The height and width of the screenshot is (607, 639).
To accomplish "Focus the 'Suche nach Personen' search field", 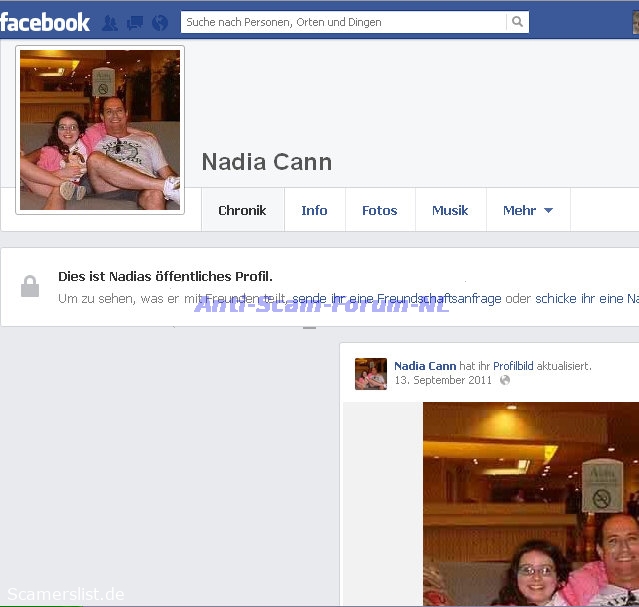I will 343,22.
